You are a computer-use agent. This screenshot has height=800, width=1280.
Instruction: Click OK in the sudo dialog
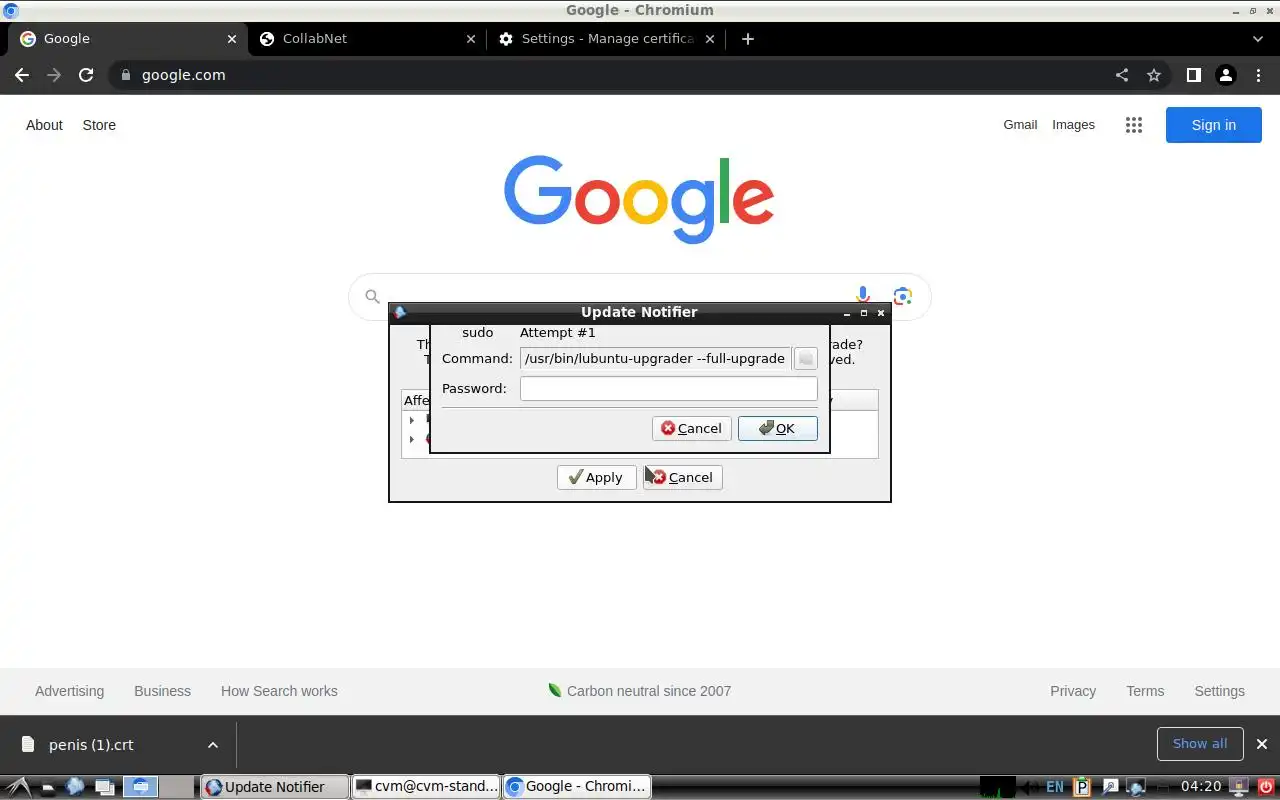(777, 429)
